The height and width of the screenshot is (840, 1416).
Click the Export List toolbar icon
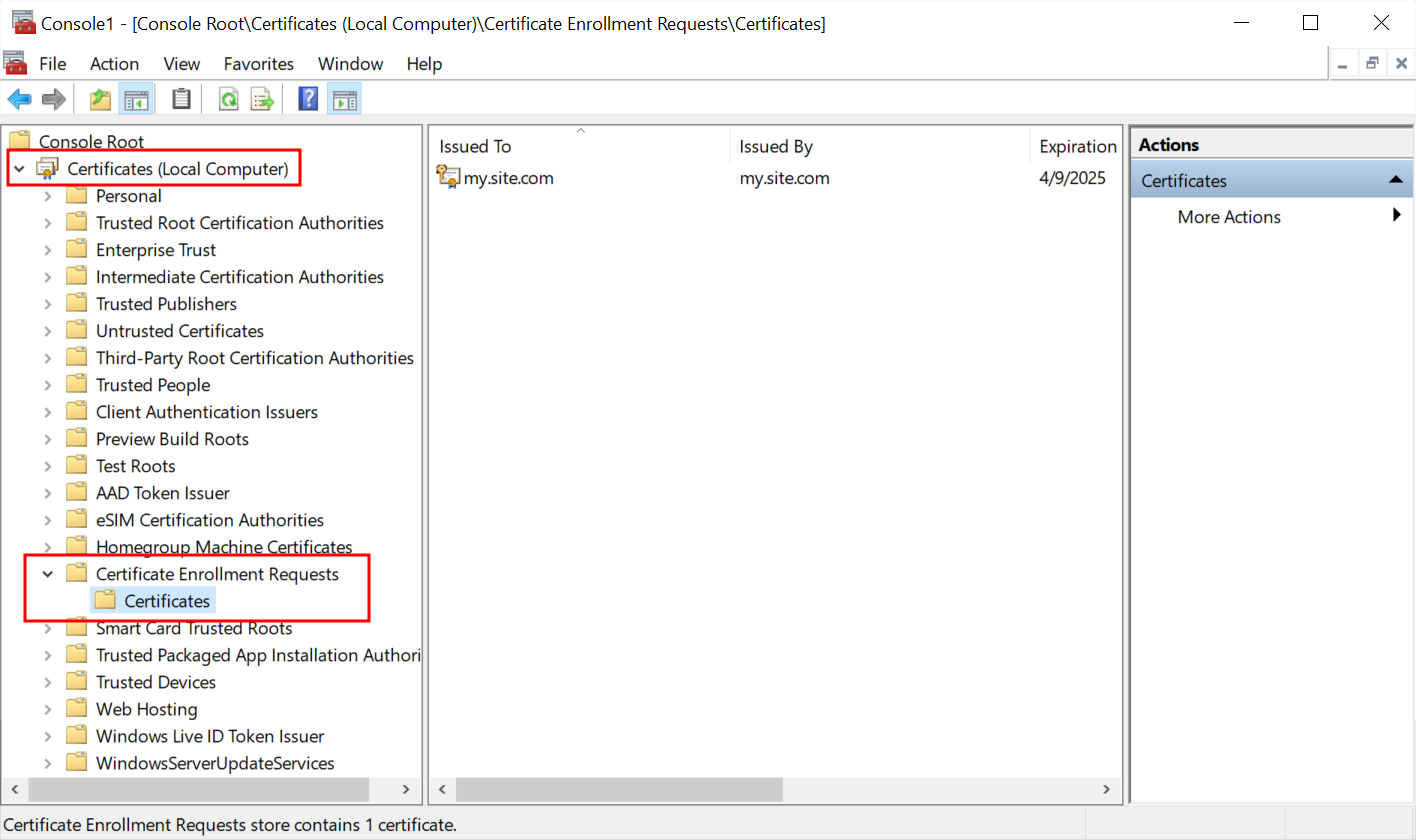coord(262,99)
